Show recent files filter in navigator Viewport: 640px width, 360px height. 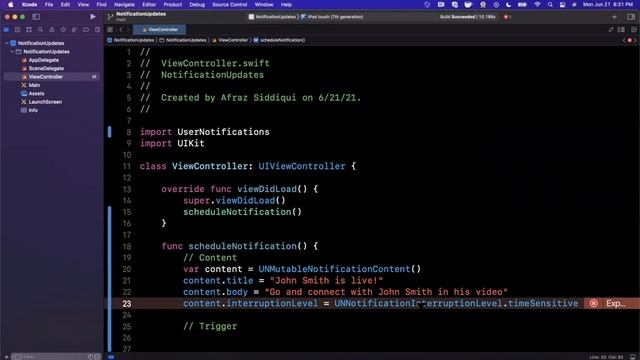(x=90, y=357)
